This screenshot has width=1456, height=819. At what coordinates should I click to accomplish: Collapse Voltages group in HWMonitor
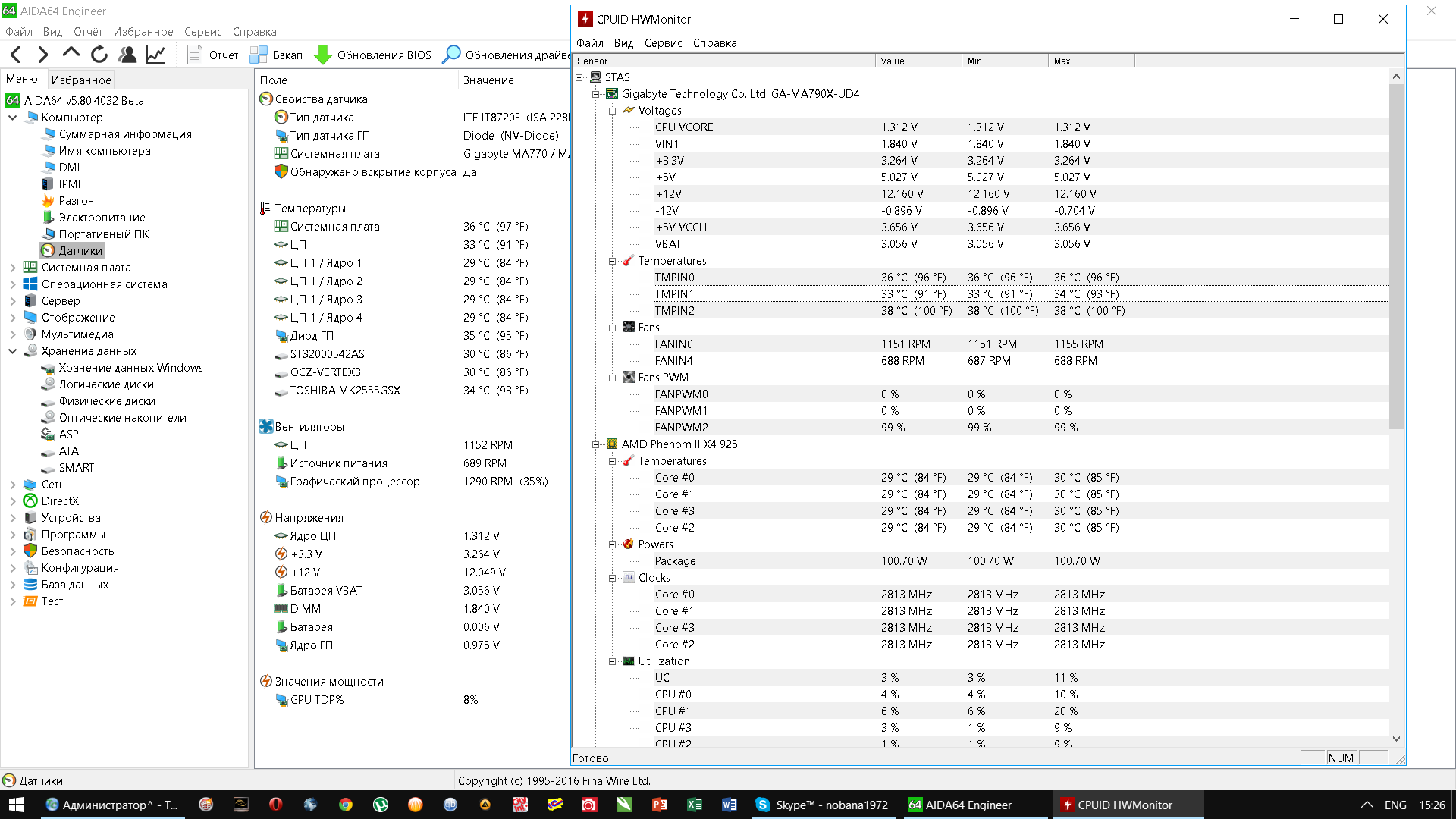pos(613,111)
